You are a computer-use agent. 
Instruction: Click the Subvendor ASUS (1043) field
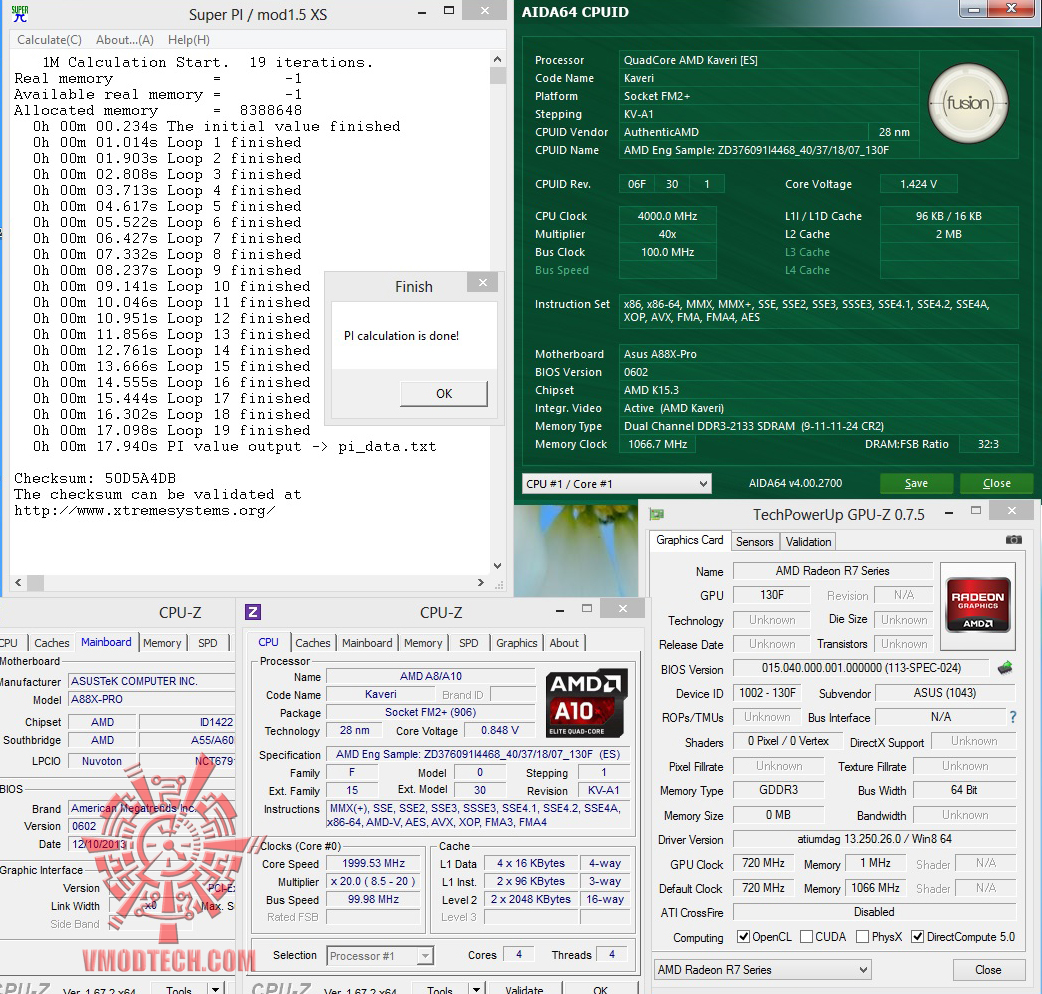[x=945, y=693]
